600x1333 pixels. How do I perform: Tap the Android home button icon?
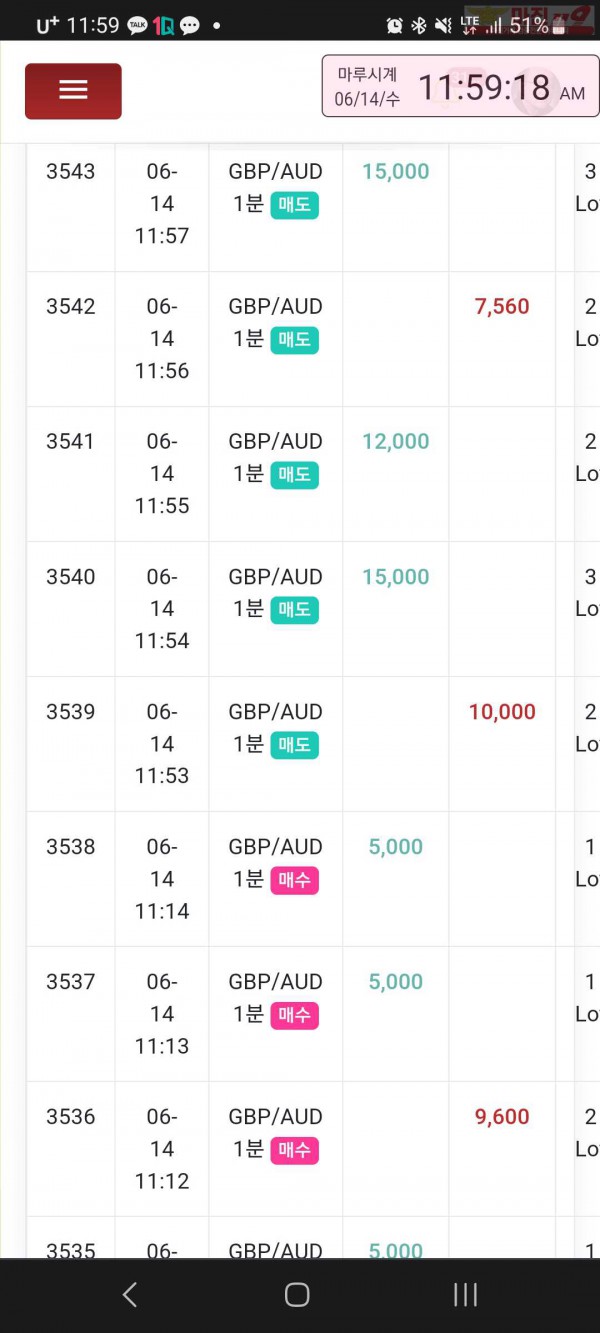pyautogui.click(x=297, y=1295)
